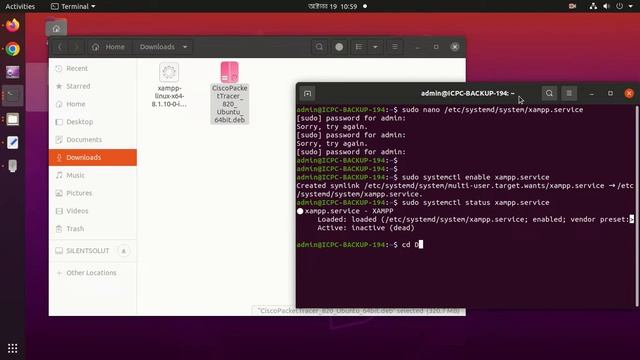Select Home in Files sidebar

[93, 104]
